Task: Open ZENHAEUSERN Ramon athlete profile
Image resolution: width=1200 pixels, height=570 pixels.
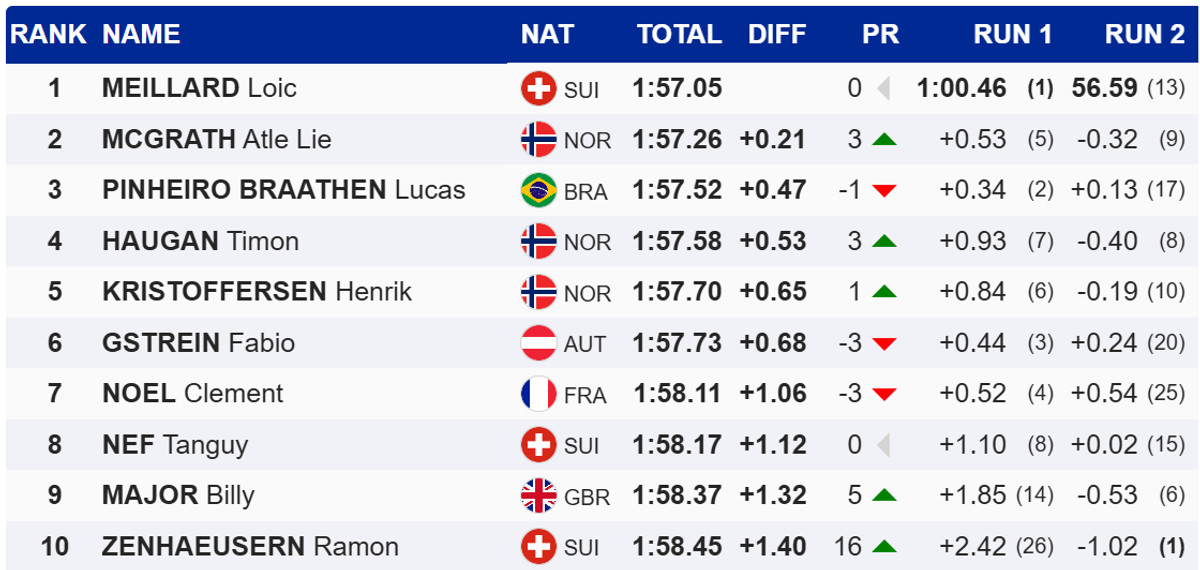Action: coord(250,547)
